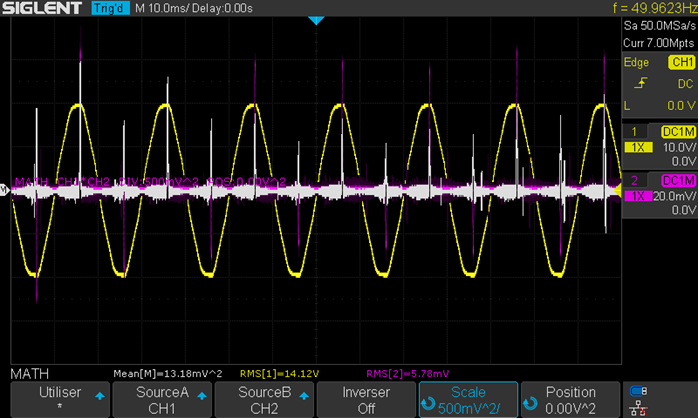Viewport: 699px width, 419px height.
Task: Click the blue arrow on SourceB softkey
Action: click(304, 395)
